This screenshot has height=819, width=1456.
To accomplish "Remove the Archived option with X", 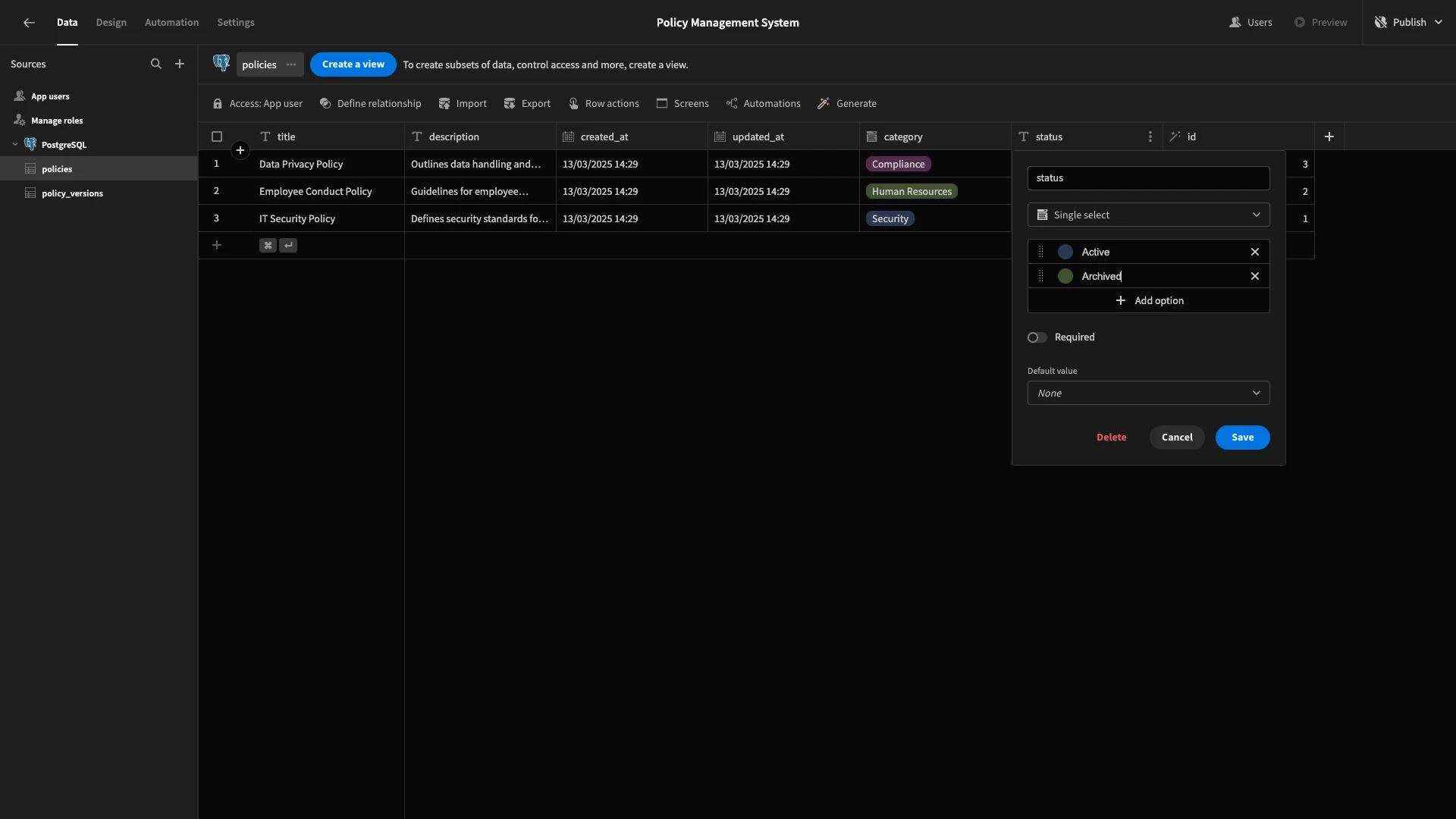I will point(1255,276).
